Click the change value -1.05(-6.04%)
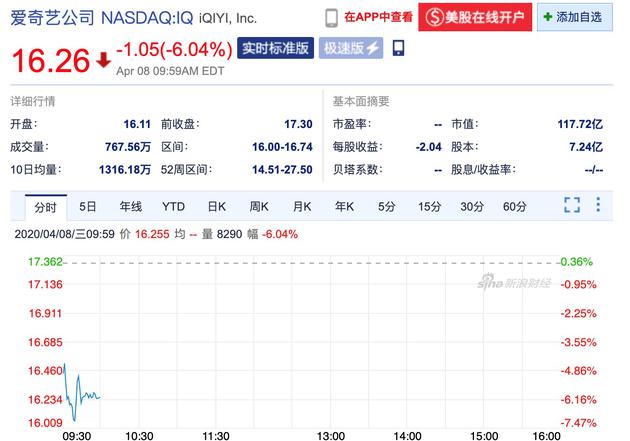 [174, 49]
